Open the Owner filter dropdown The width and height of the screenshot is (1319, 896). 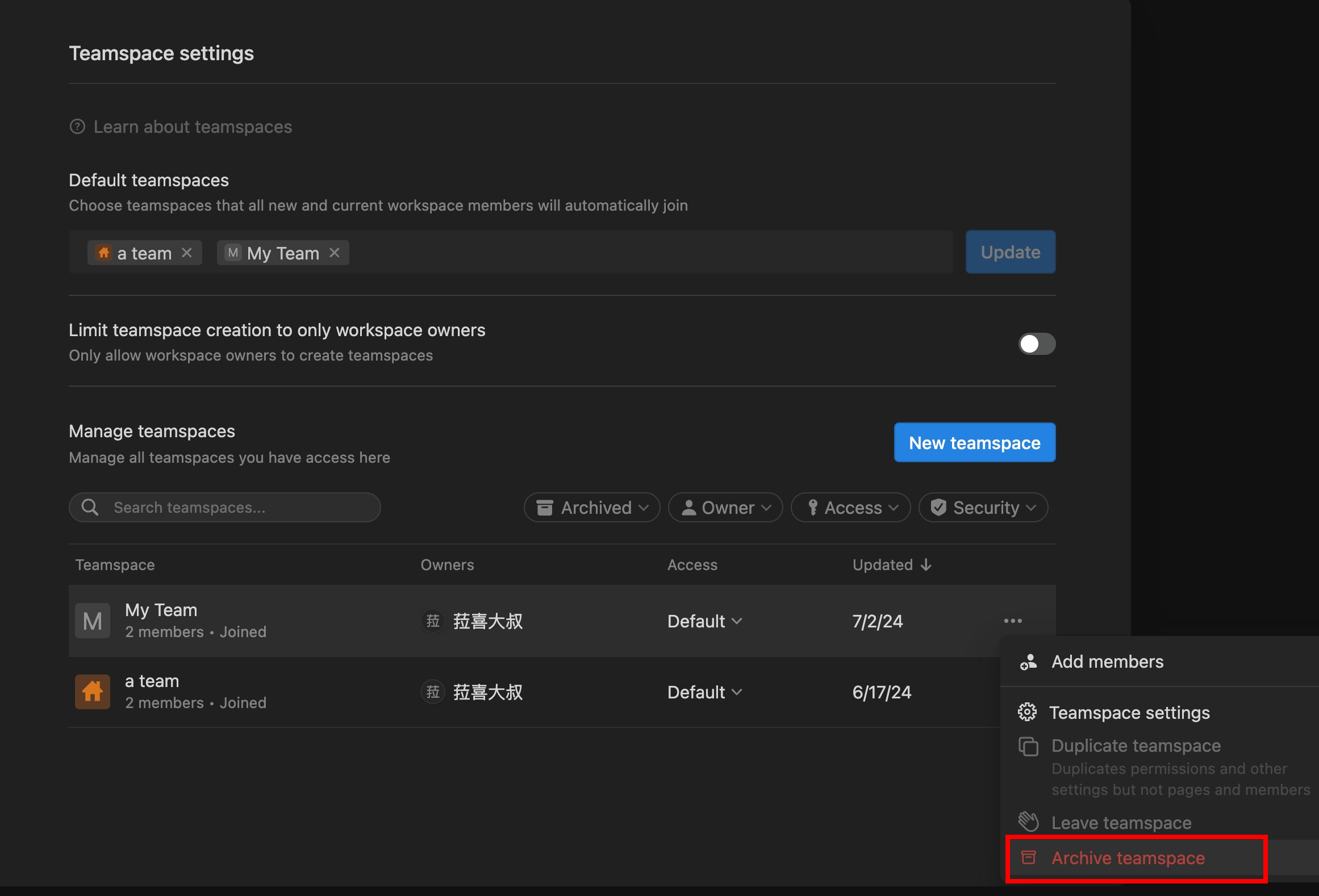[x=725, y=507]
